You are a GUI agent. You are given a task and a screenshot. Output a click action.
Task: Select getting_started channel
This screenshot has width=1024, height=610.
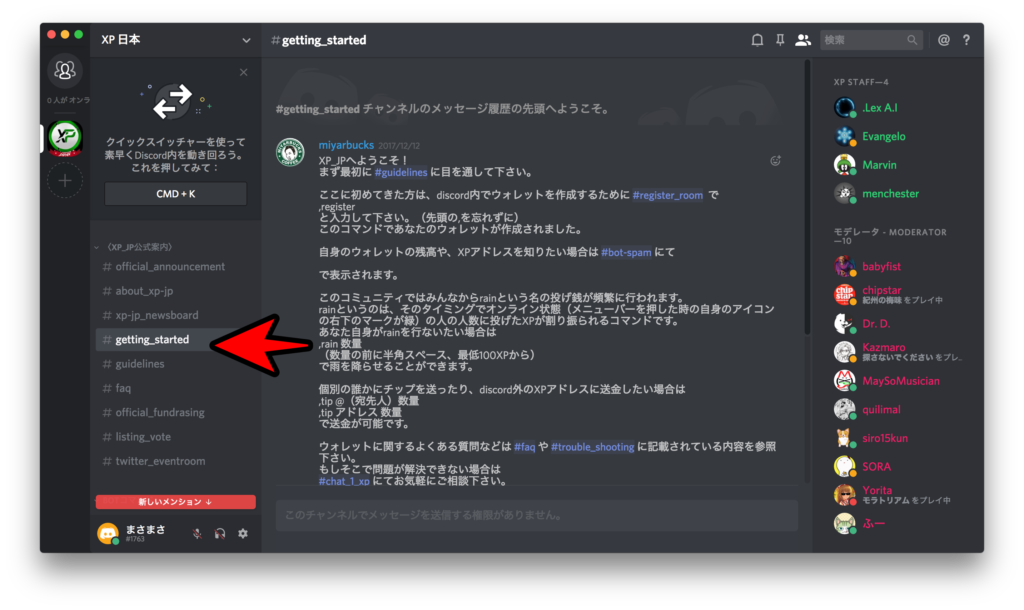tap(176, 340)
